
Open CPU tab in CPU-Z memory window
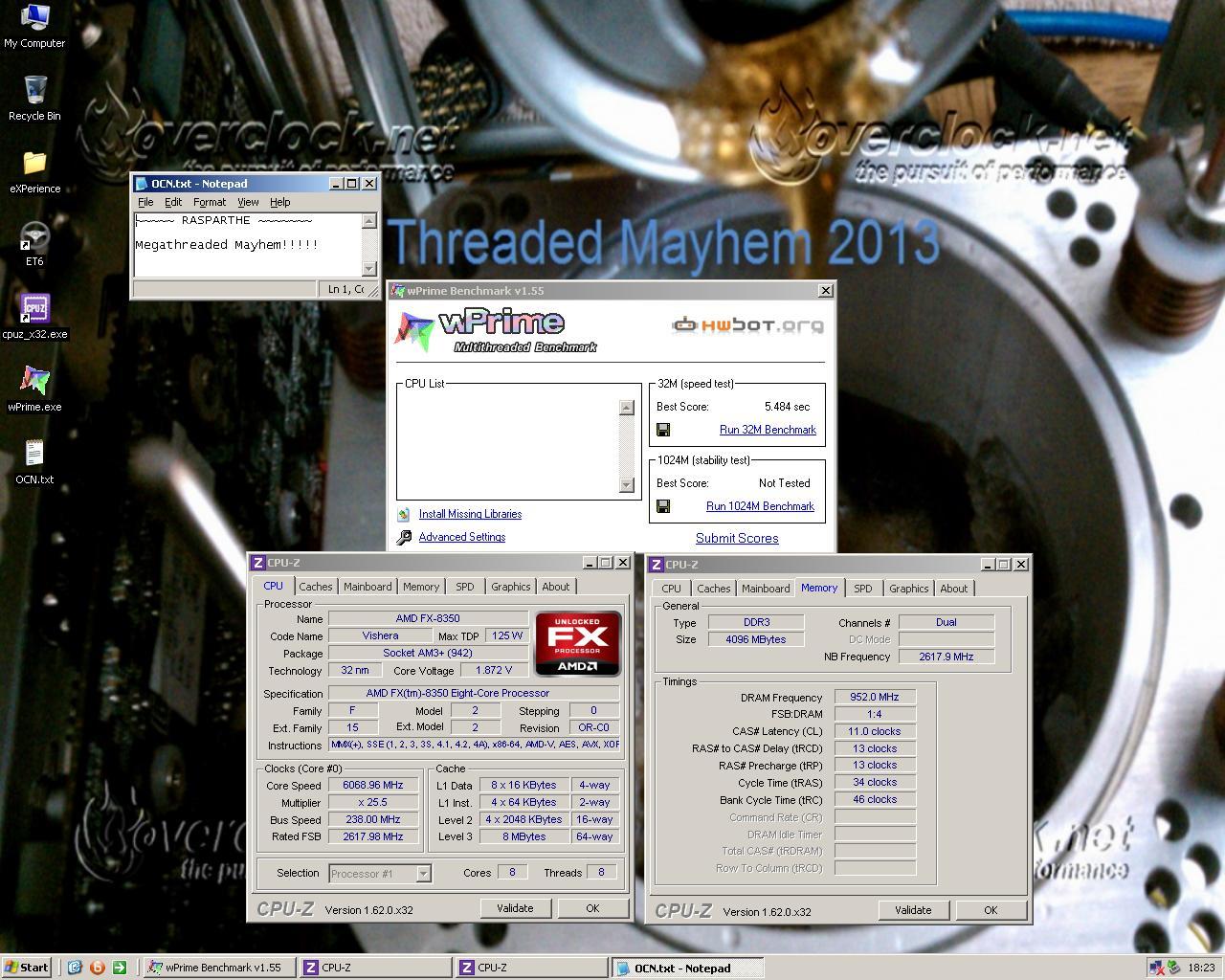pos(672,589)
